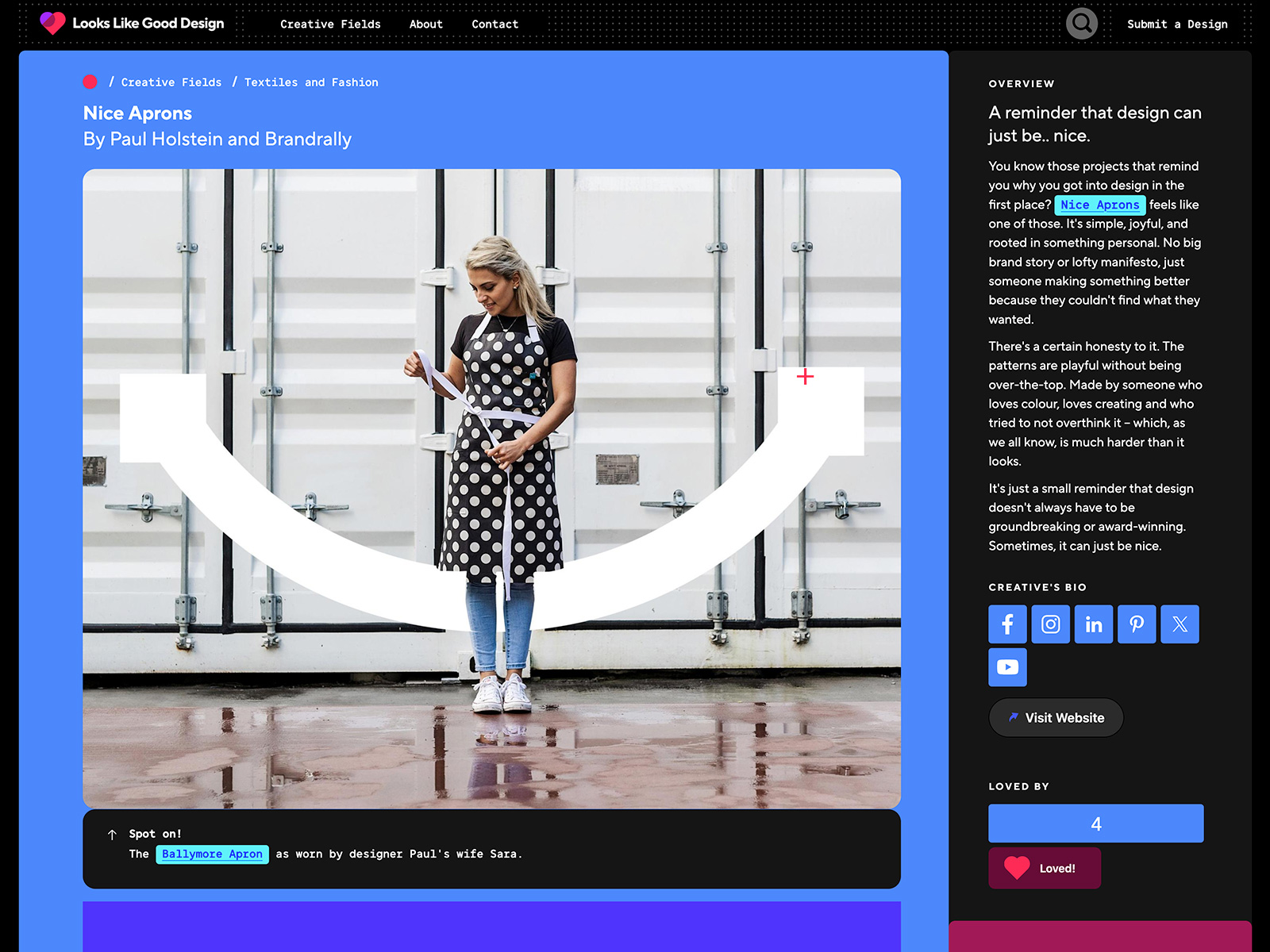Follow the Ballymore Apron link
The image size is (1270, 952).
(211, 854)
